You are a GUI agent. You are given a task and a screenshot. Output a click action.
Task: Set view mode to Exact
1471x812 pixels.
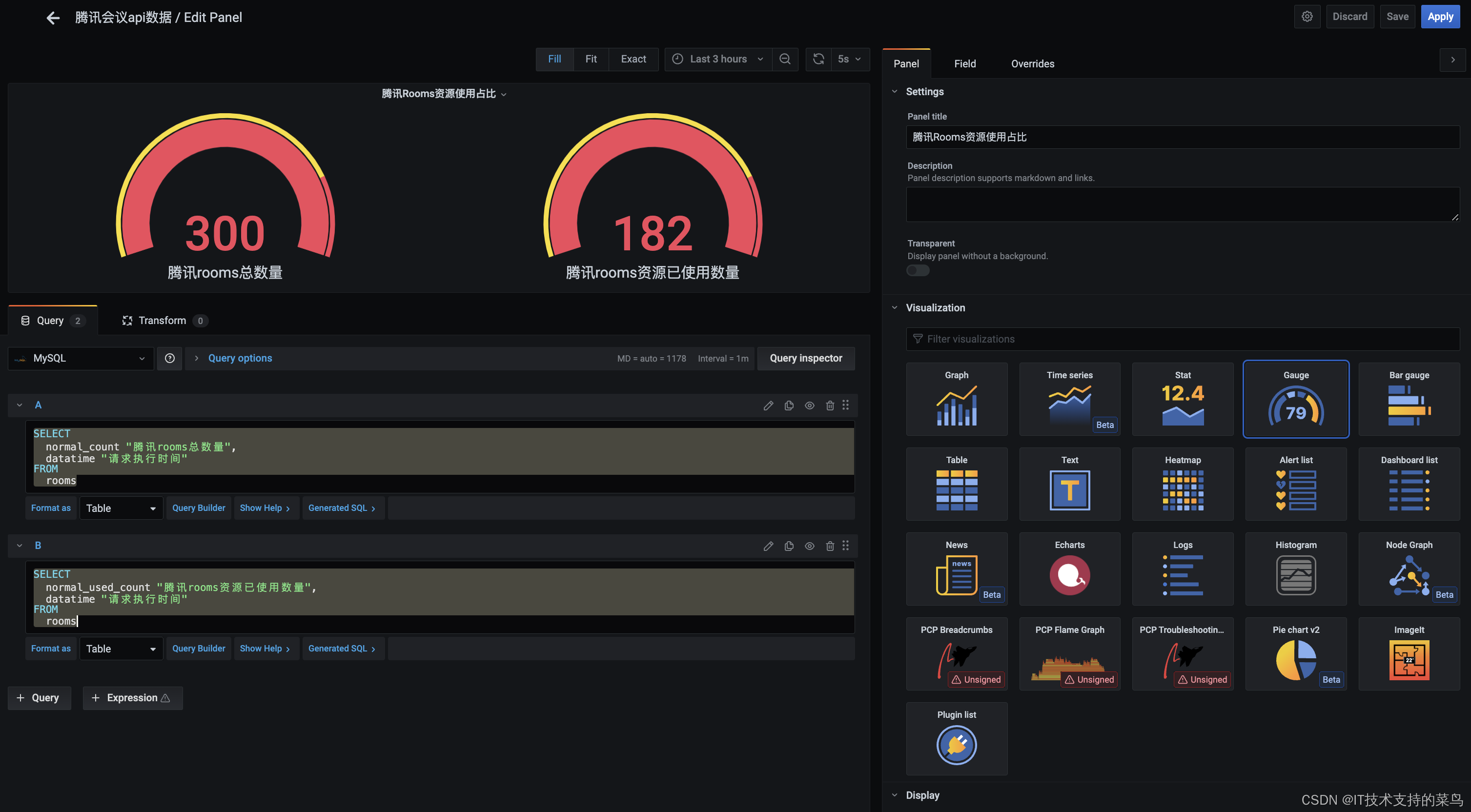633,59
